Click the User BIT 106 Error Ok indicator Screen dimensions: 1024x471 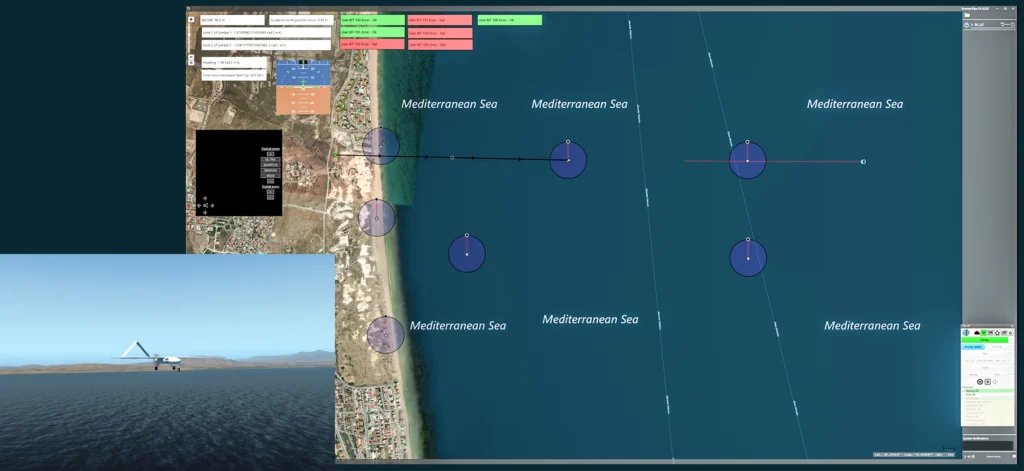click(509, 20)
